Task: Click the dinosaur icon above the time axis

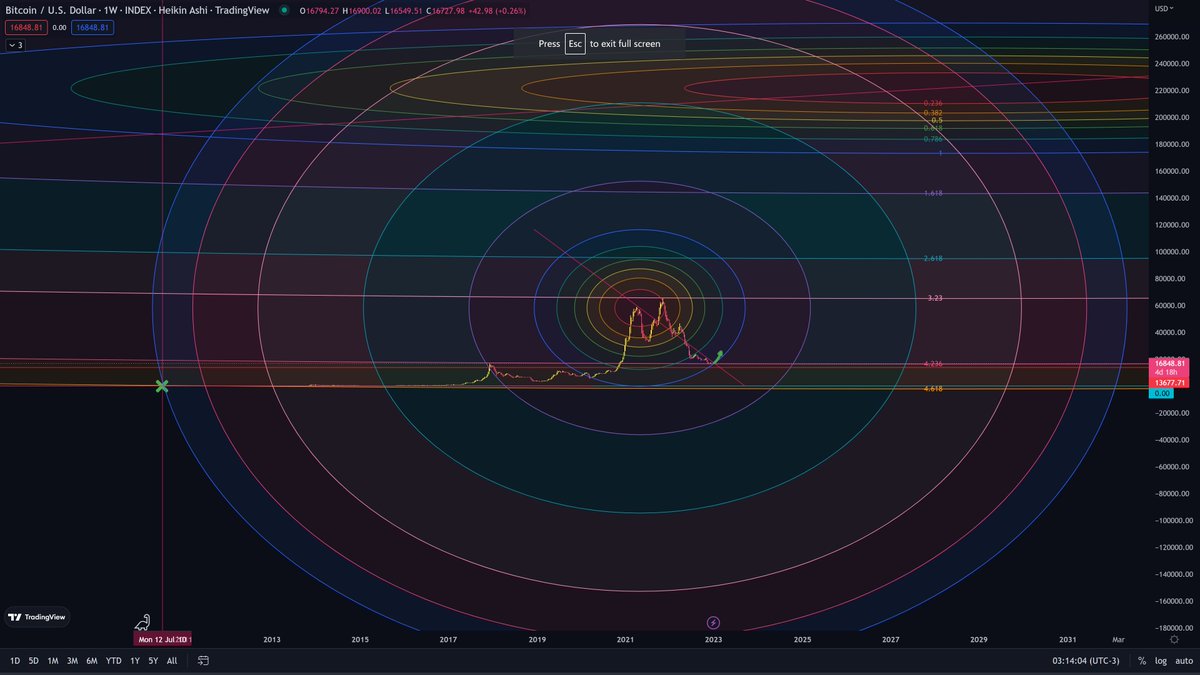Action: tap(143, 622)
